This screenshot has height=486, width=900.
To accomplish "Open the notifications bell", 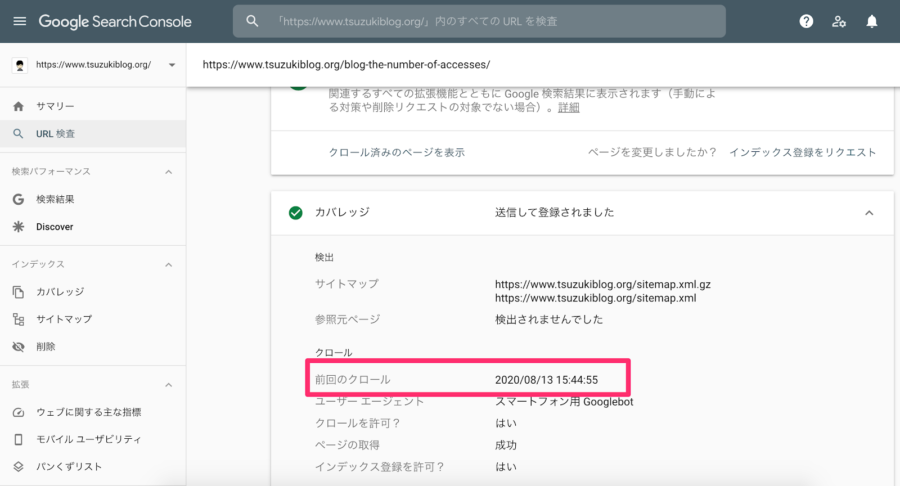I will coord(872,22).
